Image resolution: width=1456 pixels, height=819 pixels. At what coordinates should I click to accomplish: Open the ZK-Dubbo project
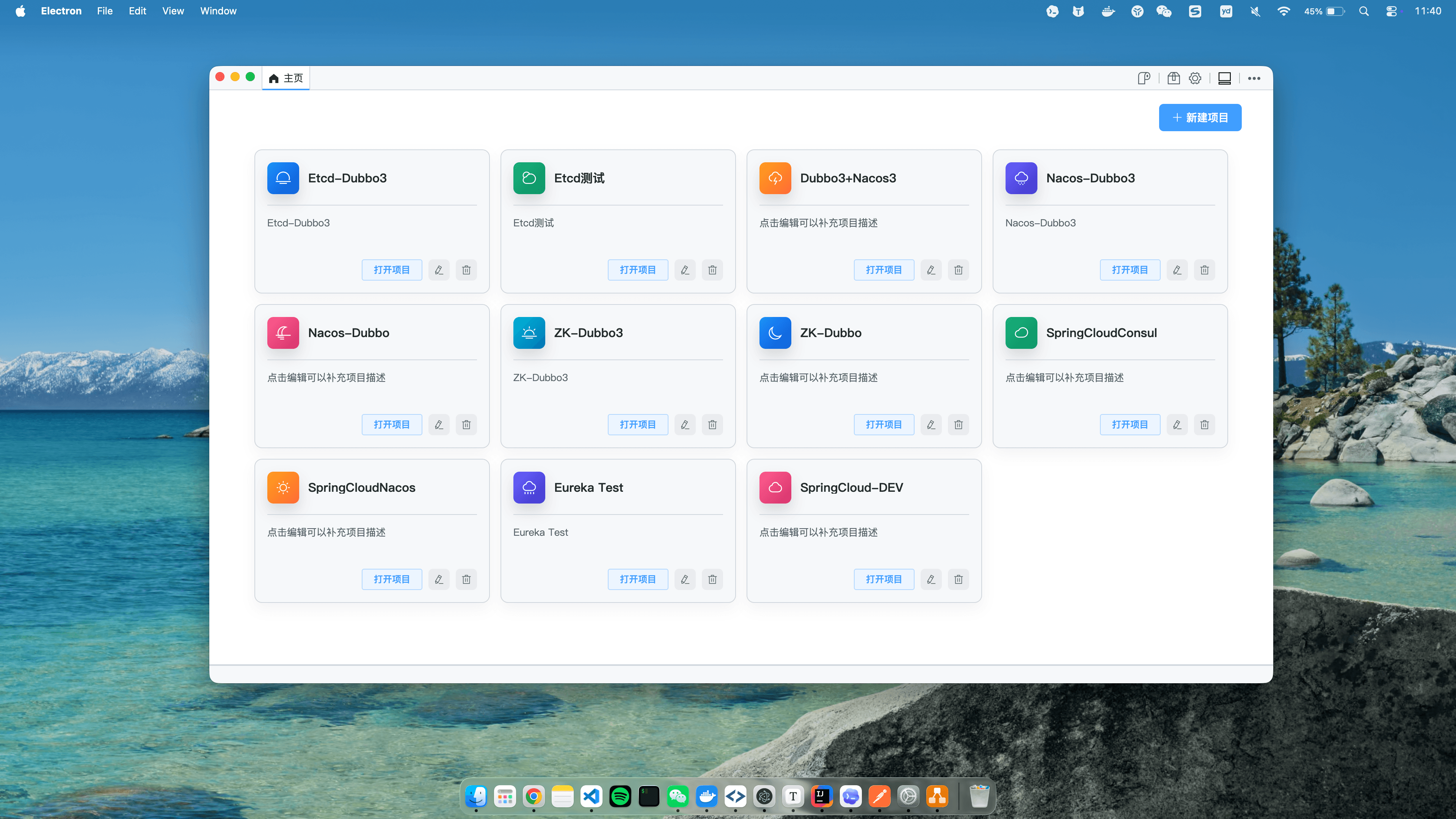(883, 425)
